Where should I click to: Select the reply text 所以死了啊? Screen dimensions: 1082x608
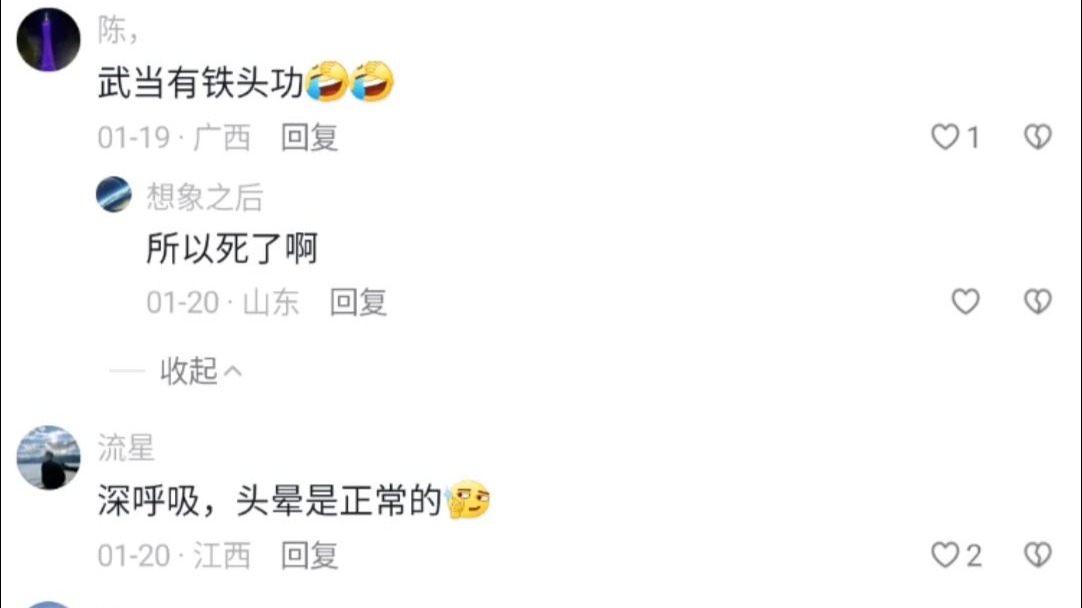(x=232, y=248)
